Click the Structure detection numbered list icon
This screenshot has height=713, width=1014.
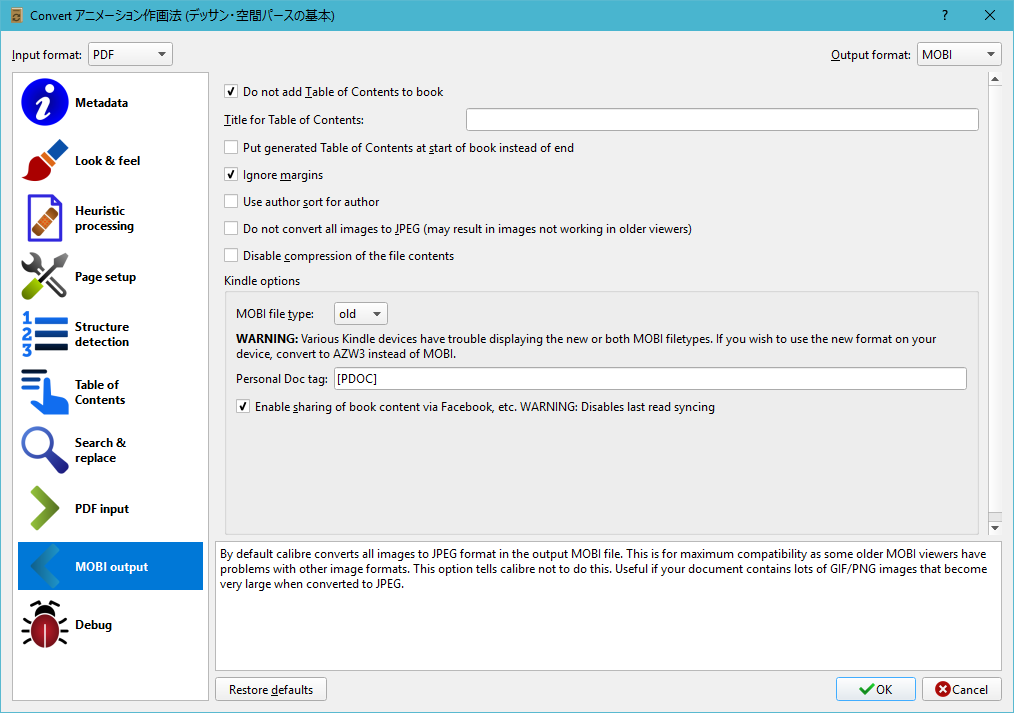point(45,334)
